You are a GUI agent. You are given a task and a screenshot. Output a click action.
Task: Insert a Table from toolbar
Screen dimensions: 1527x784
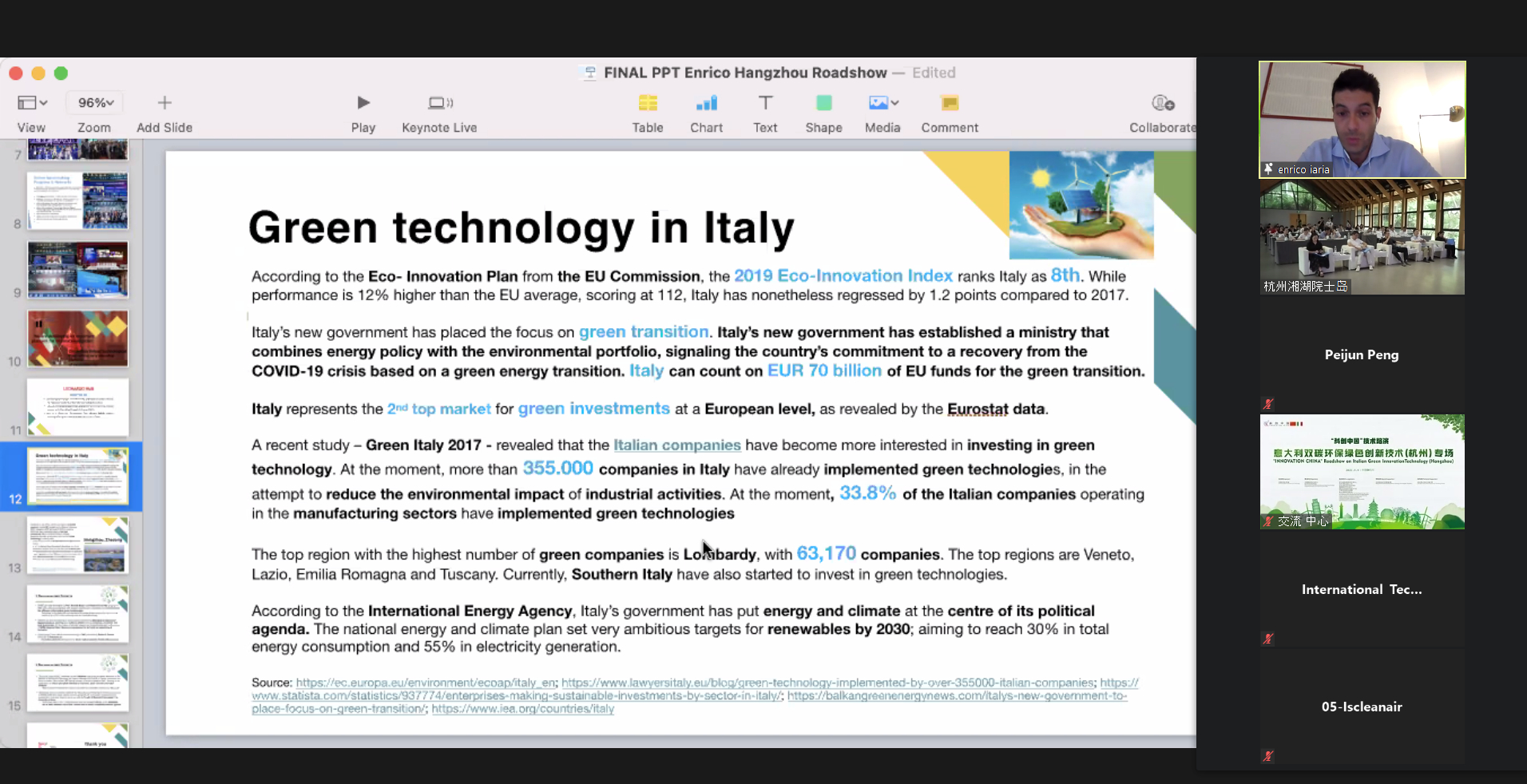[x=648, y=103]
